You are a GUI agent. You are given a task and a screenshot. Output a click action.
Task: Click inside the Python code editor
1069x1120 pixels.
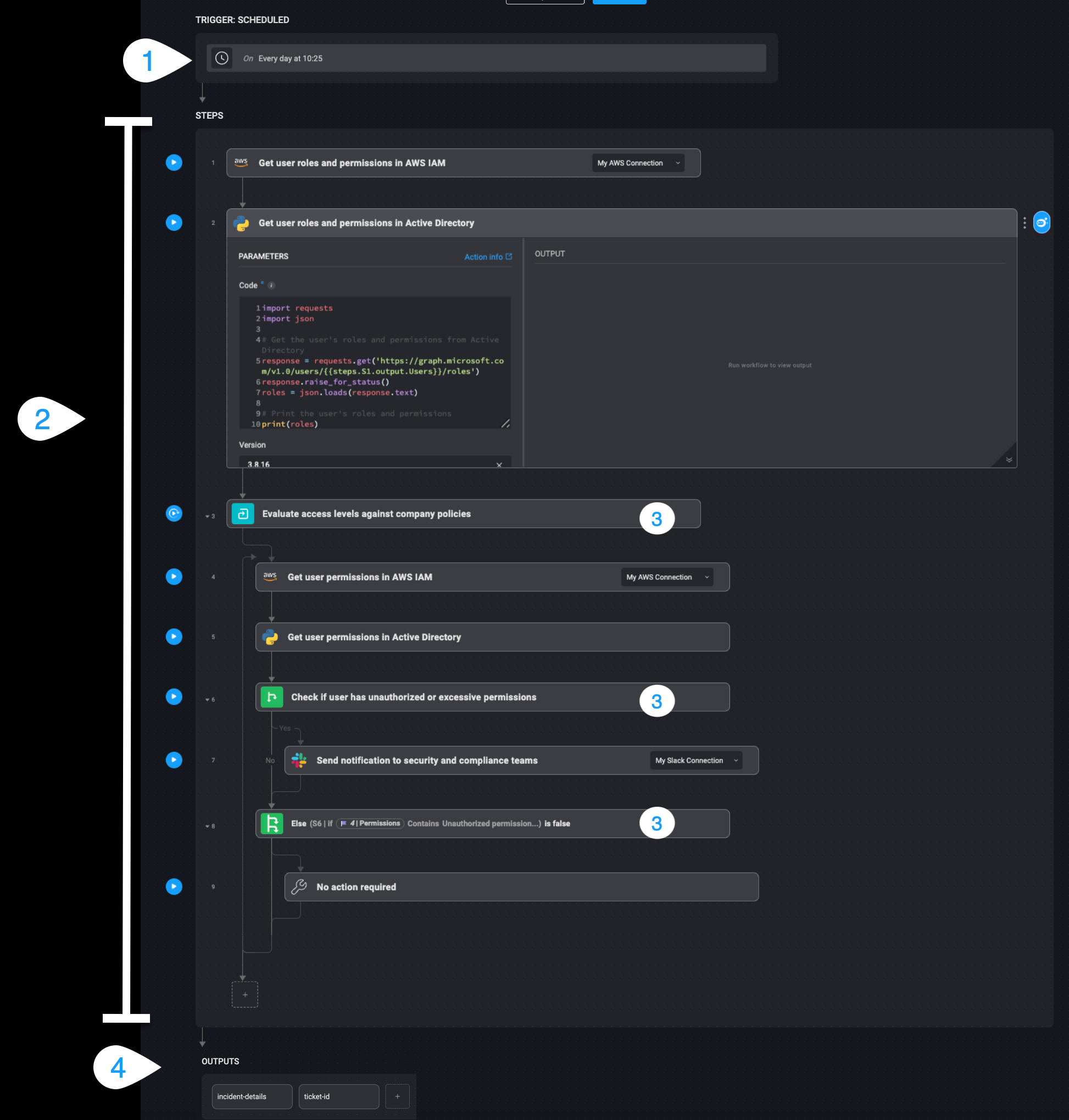pos(375,363)
